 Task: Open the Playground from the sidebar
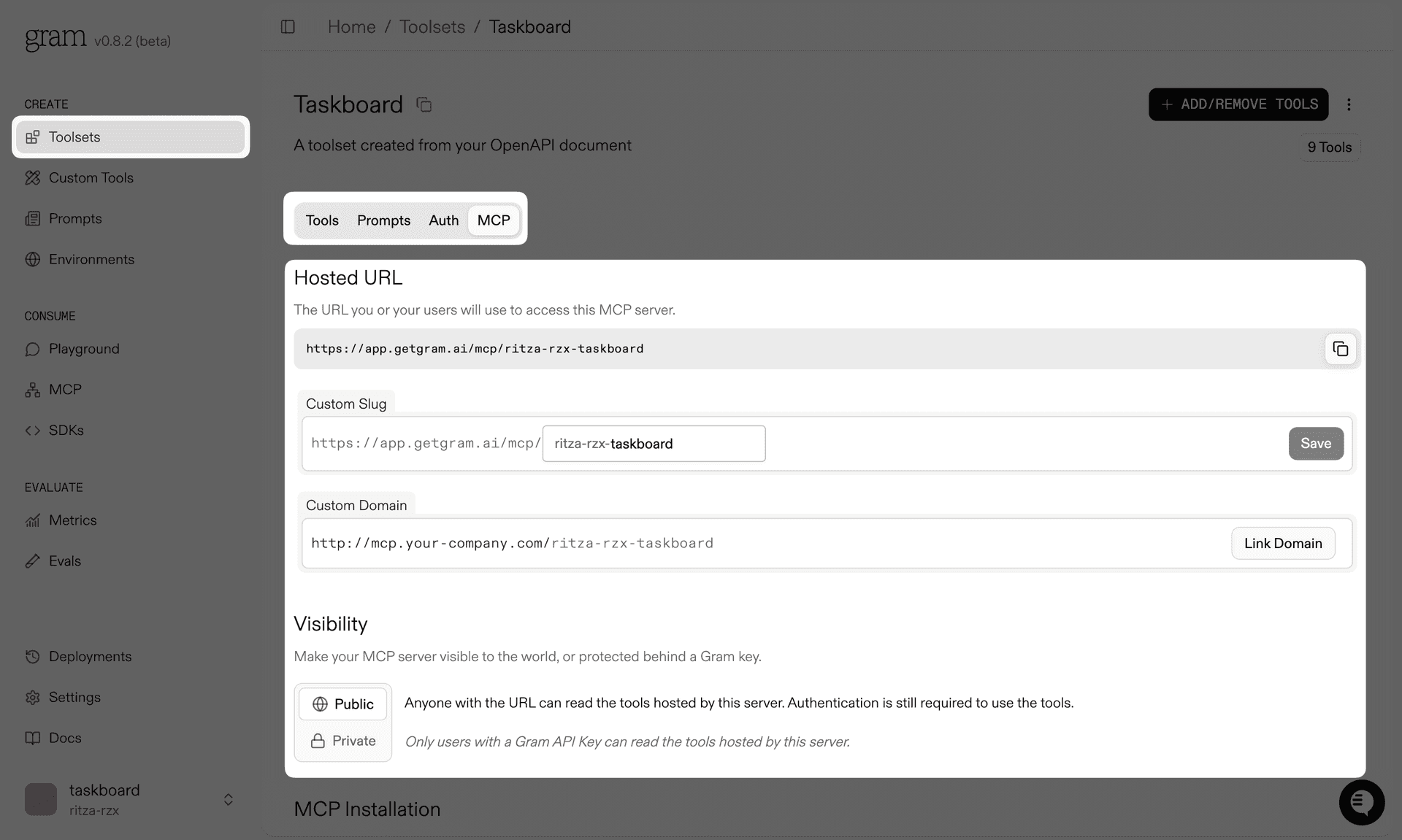(83, 349)
